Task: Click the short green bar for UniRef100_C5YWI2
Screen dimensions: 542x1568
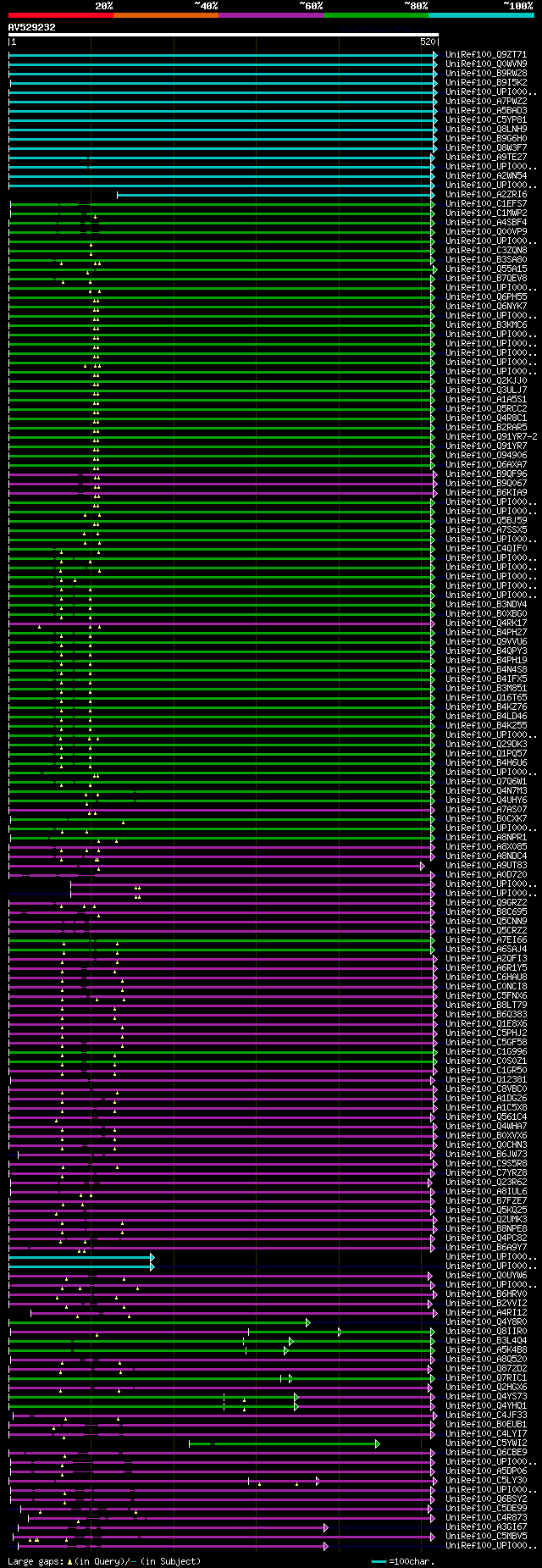Action: point(283,1443)
